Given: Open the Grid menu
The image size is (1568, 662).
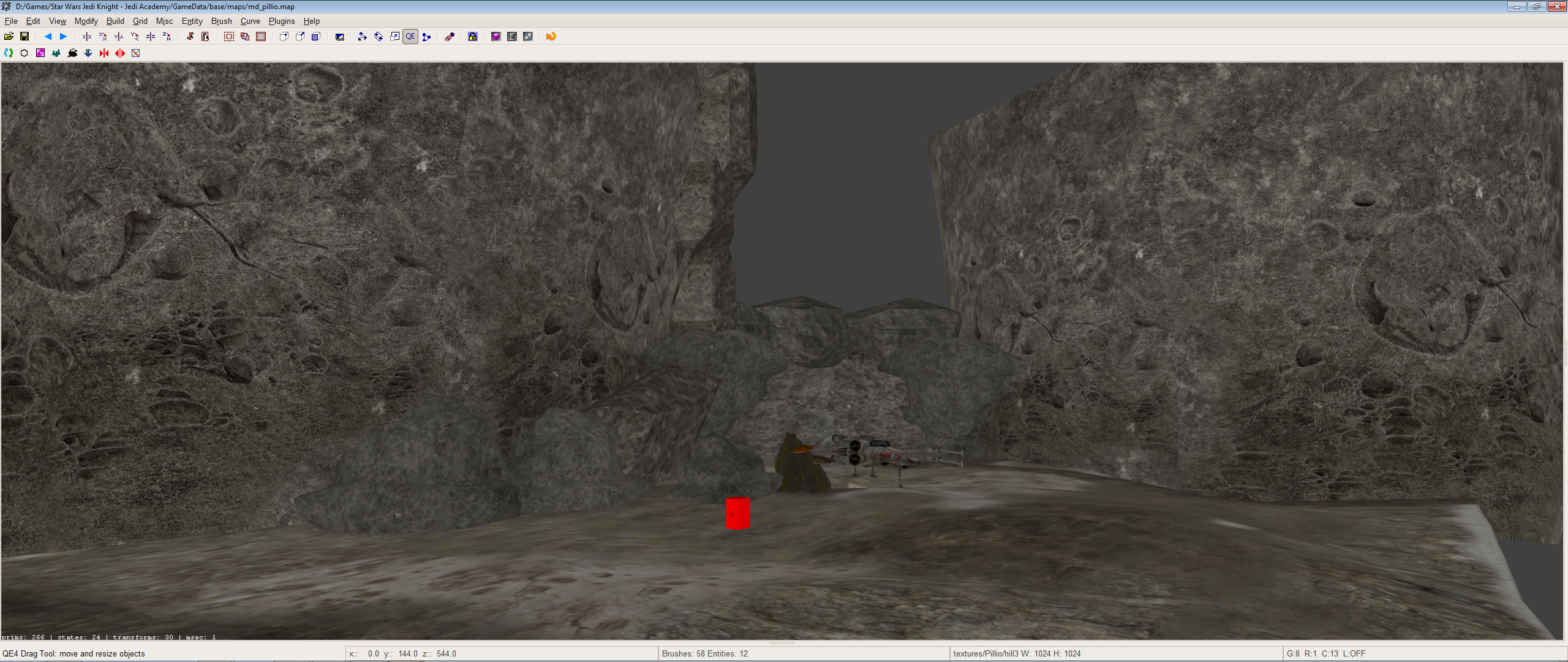Looking at the screenshot, I should coord(140,21).
